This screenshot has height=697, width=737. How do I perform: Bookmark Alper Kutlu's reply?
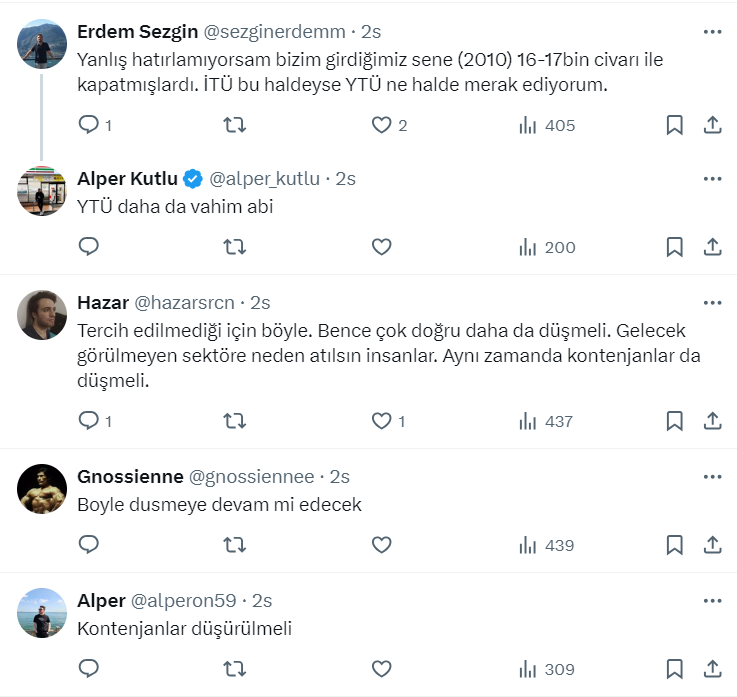[x=675, y=247]
